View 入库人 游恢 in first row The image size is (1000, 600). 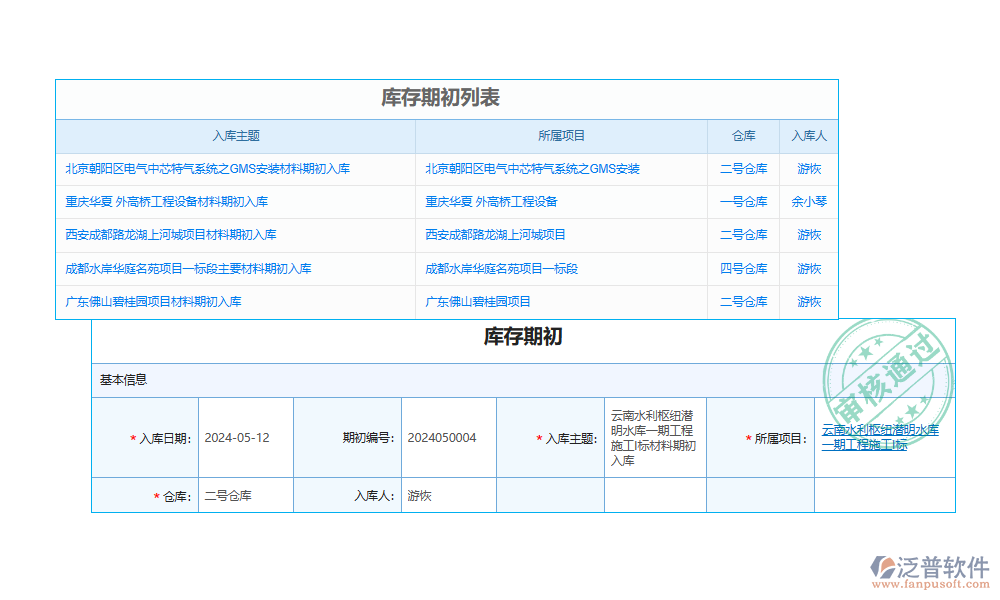point(808,169)
